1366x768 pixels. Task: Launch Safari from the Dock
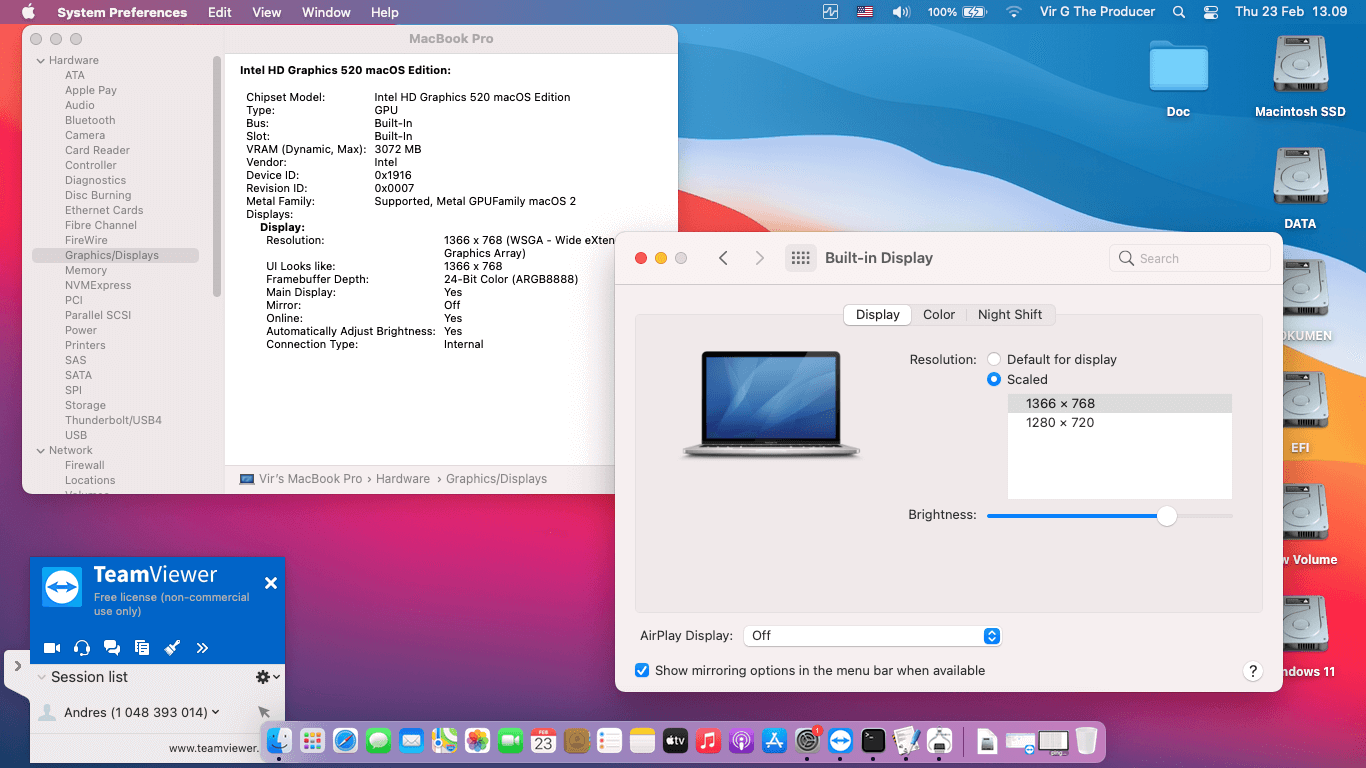coord(345,741)
